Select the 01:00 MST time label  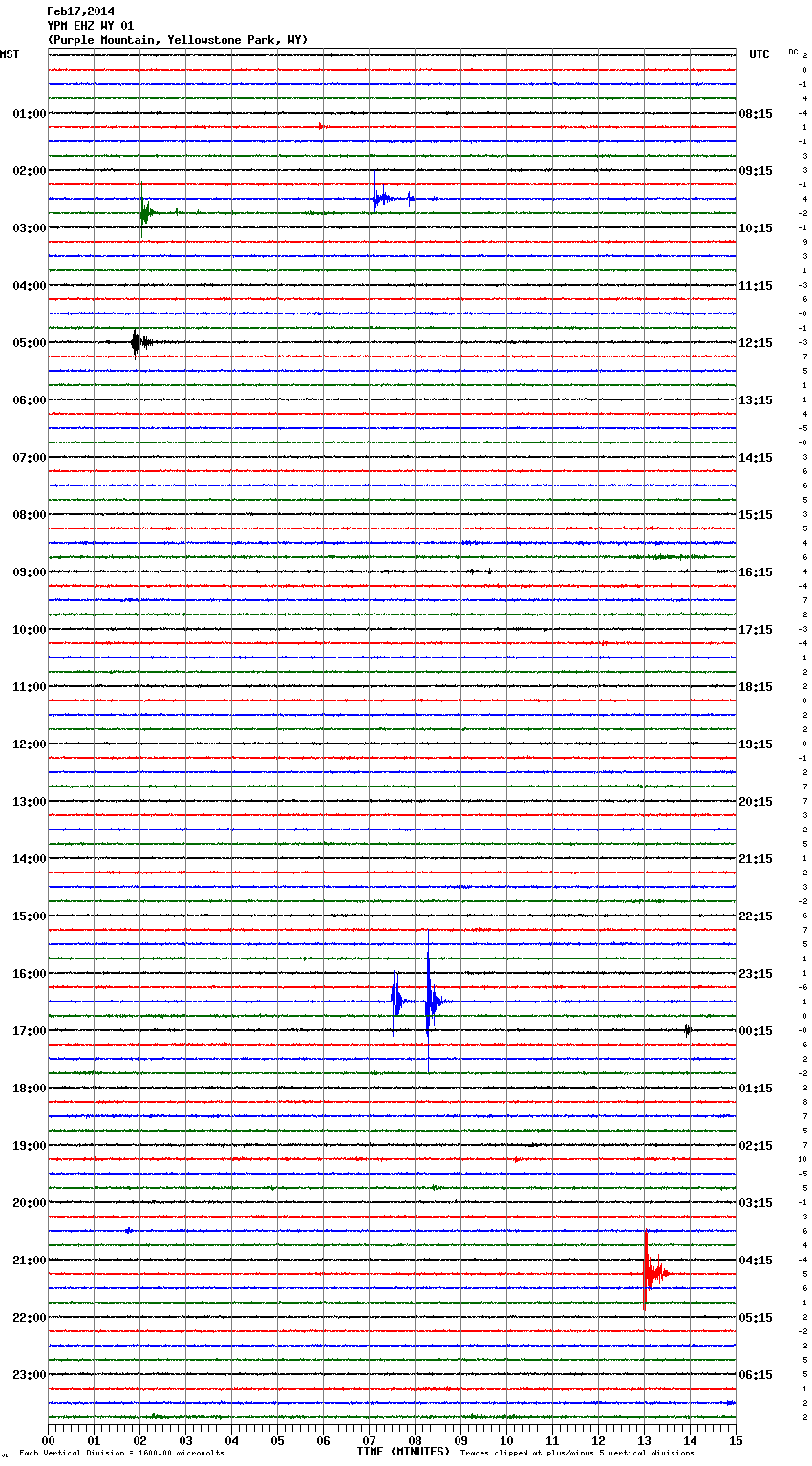[x=30, y=114]
